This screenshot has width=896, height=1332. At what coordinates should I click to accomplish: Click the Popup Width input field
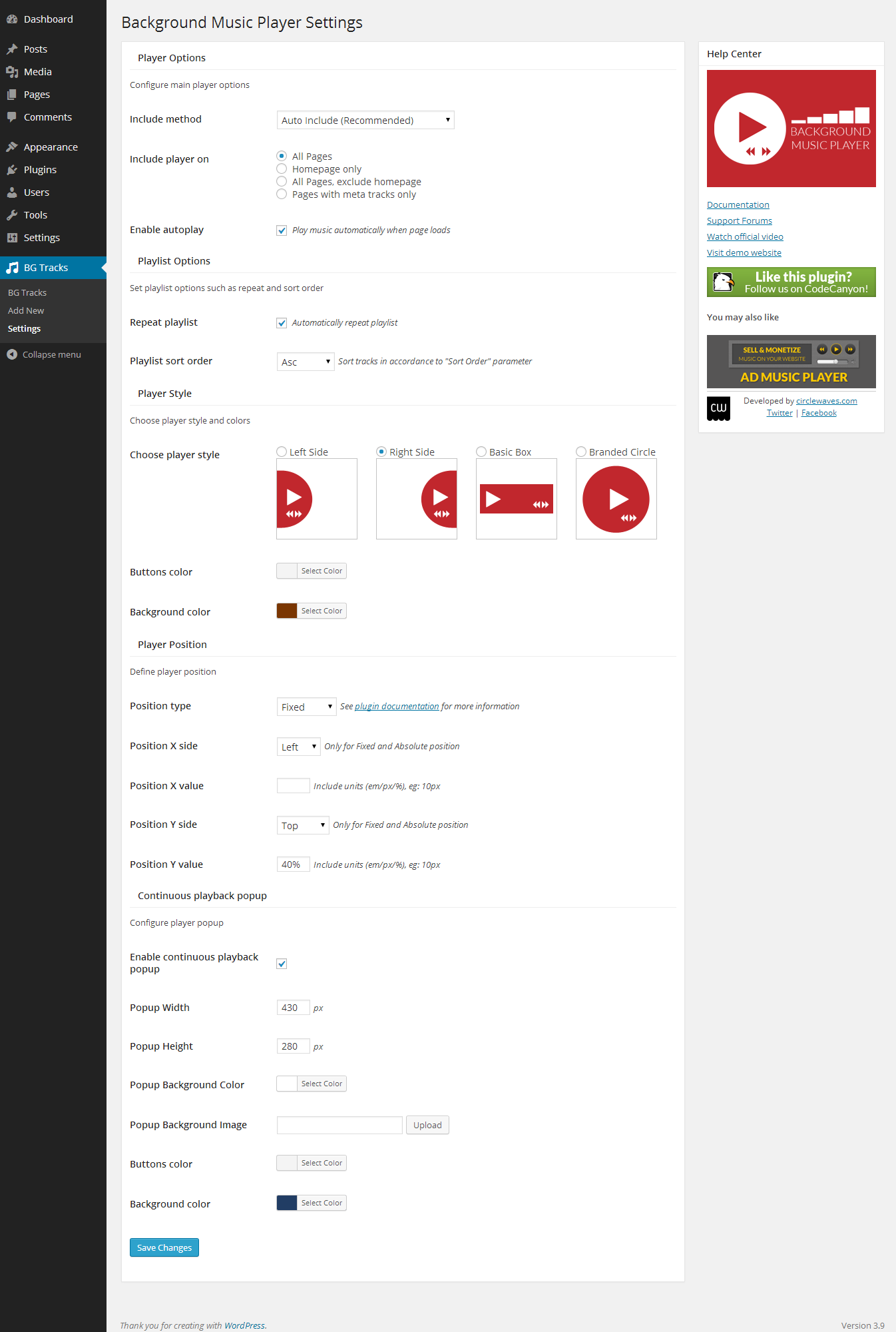point(294,1008)
